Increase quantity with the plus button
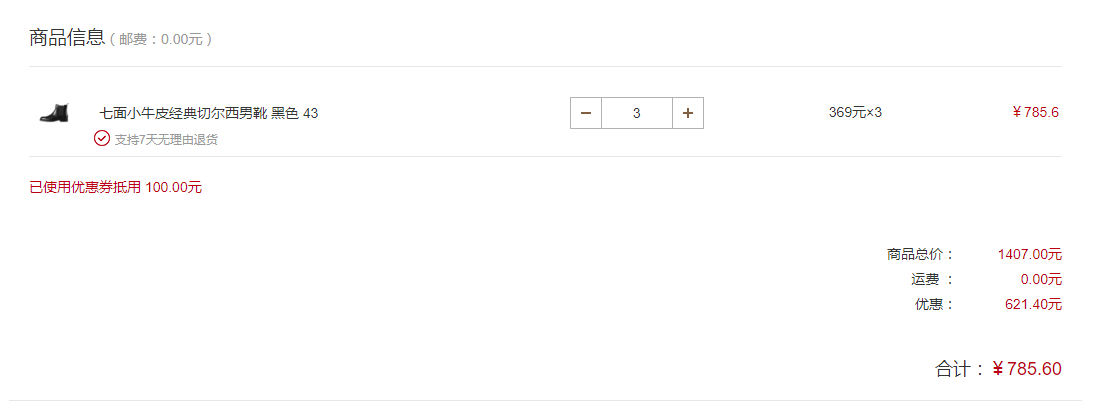1097x401 pixels. point(688,113)
